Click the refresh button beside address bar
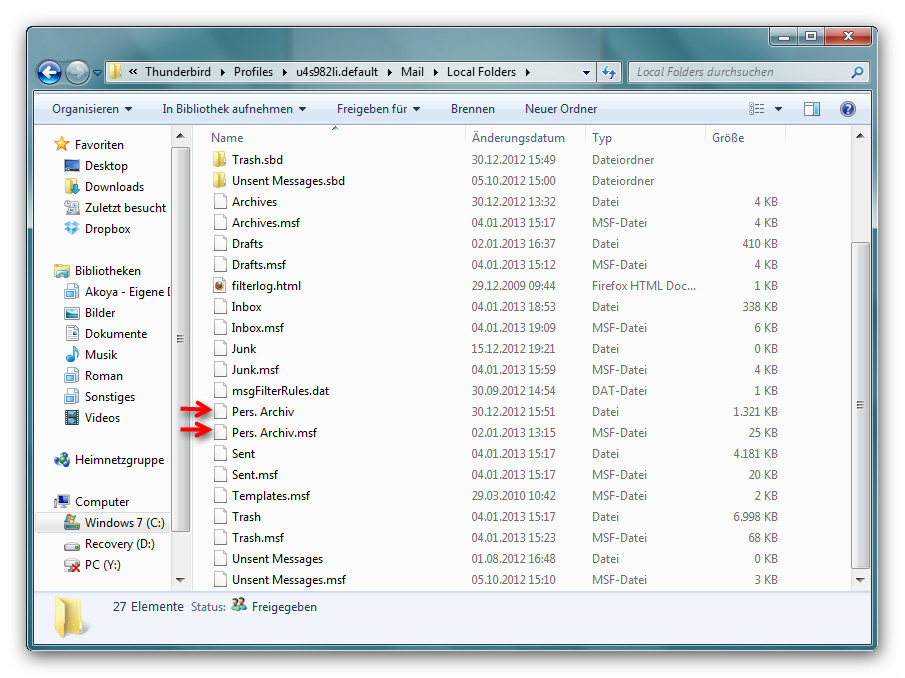 [x=609, y=72]
